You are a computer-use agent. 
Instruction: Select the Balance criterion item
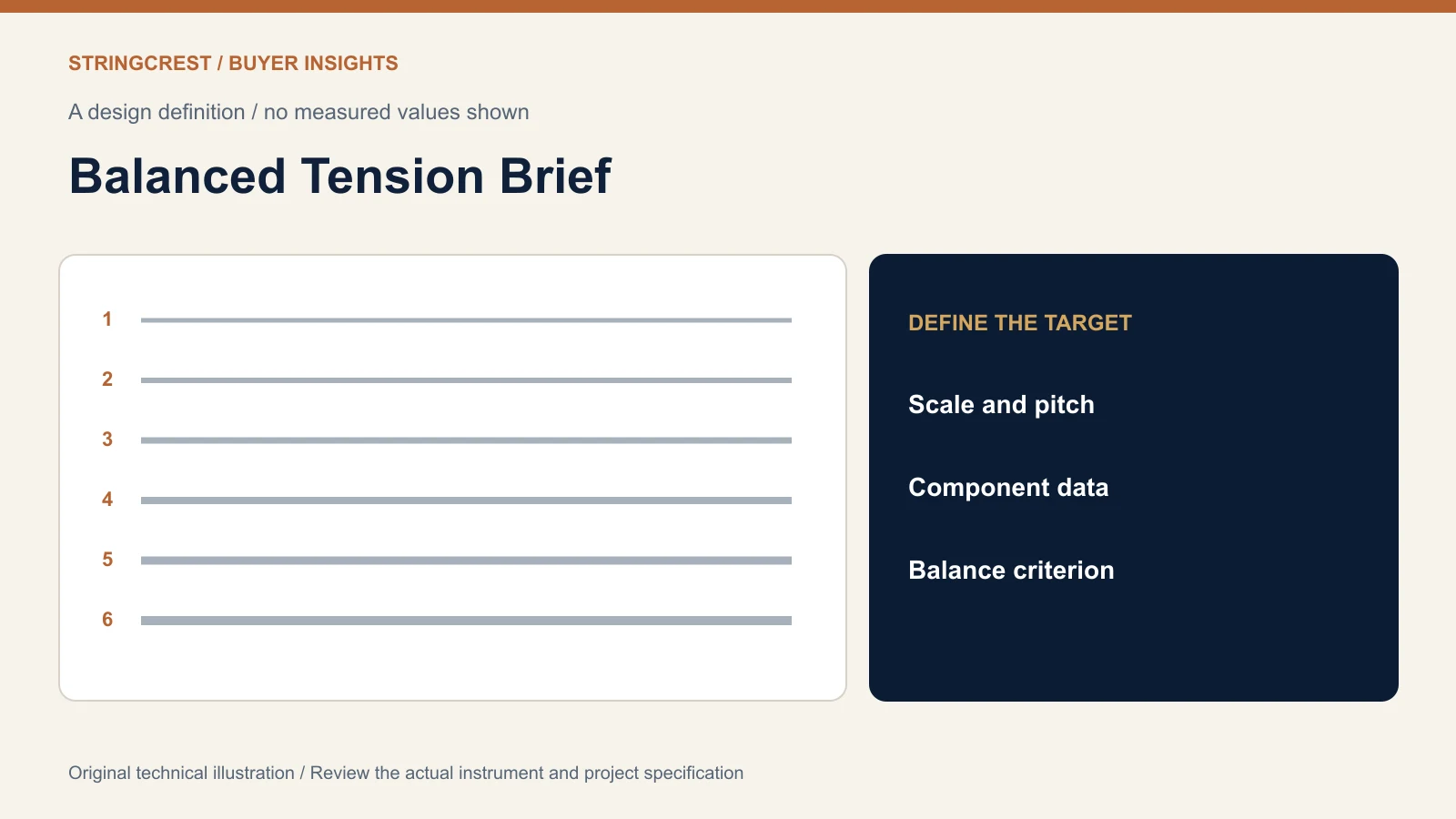[x=1011, y=571]
